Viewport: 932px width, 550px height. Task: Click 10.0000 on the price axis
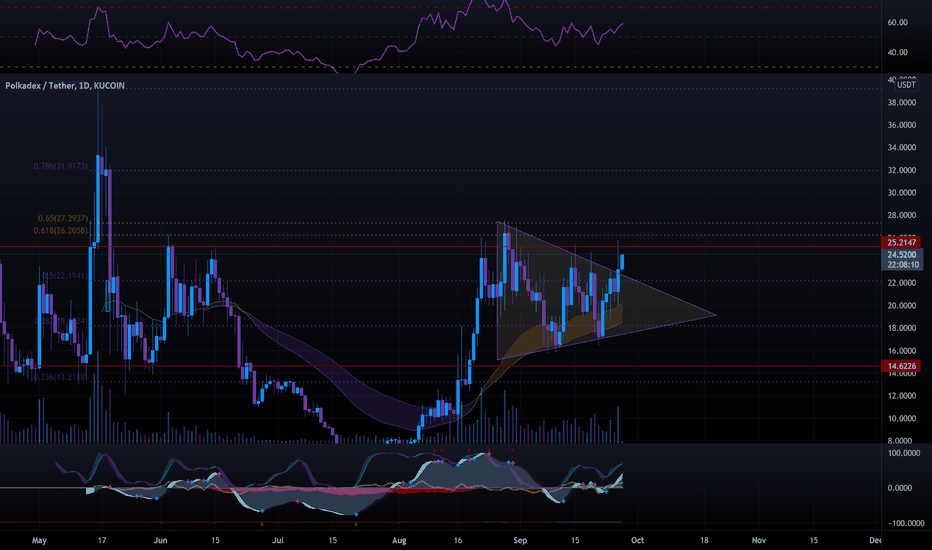(902, 419)
